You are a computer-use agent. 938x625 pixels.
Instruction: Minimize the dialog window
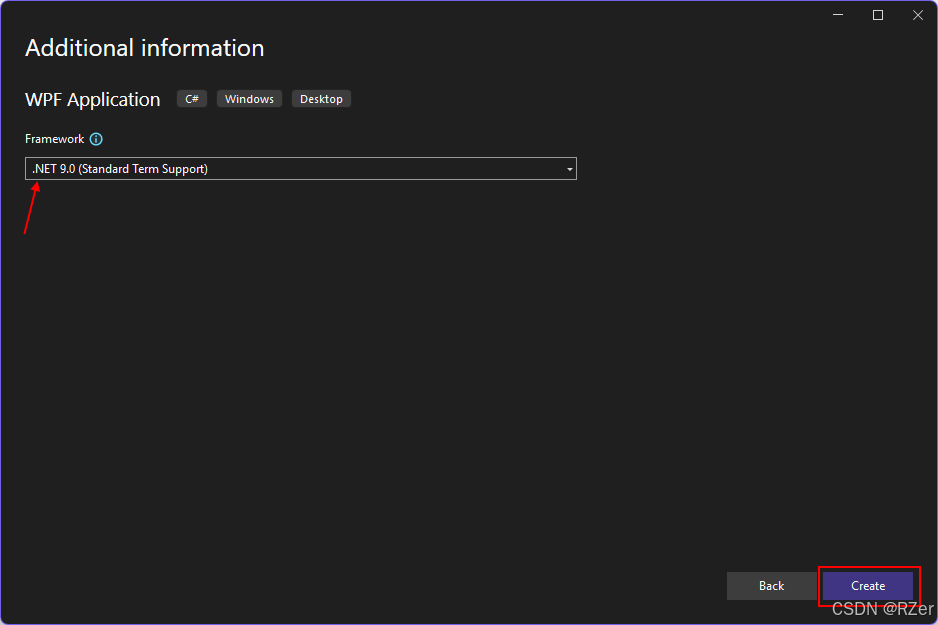tap(838, 15)
